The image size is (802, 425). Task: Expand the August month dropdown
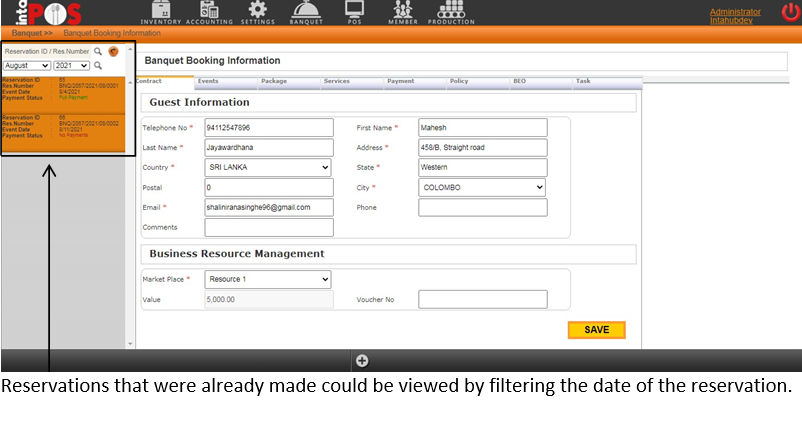[27, 65]
